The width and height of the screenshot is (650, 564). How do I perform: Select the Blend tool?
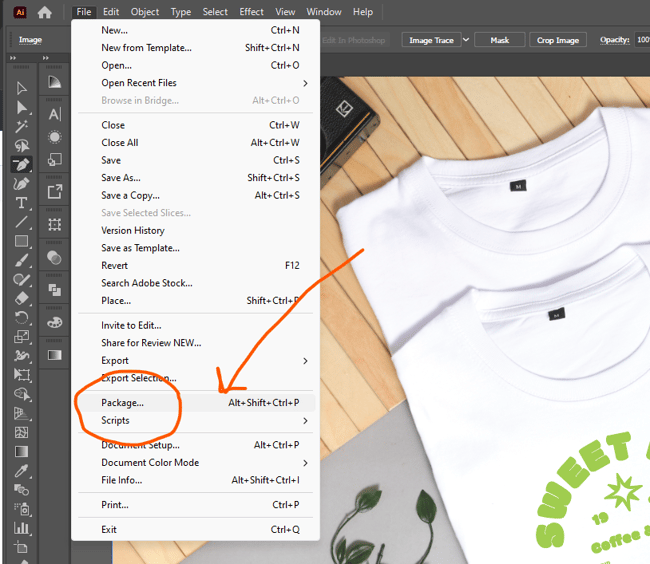pos(22,490)
